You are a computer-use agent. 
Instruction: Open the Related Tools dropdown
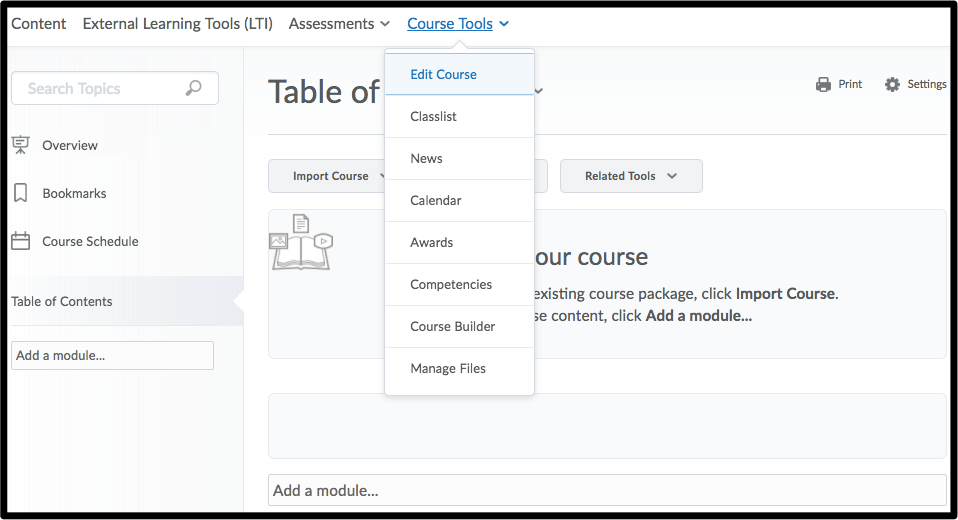pos(630,176)
